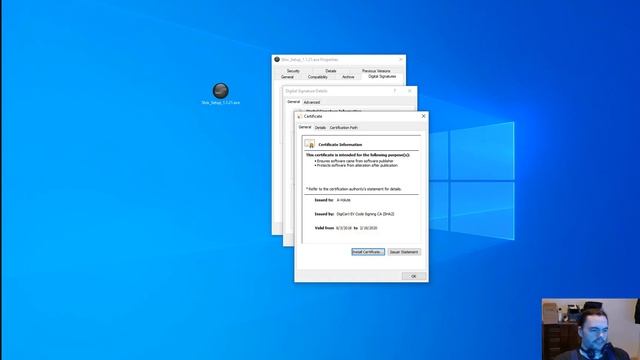Image resolution: width=640 pixels, height=360 pixels.
Task: Open Advanced tab in Digital Signature Details
Action: click(x=312, y=102)
